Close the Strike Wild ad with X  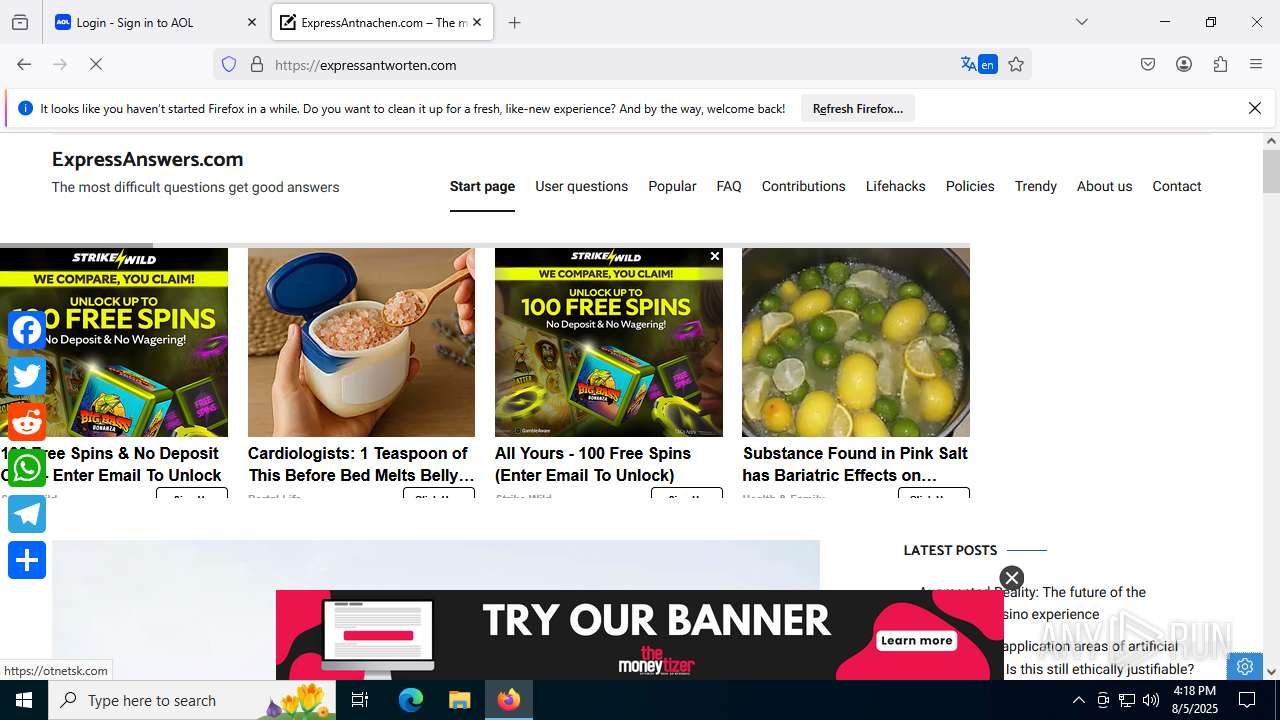[715, 256]
